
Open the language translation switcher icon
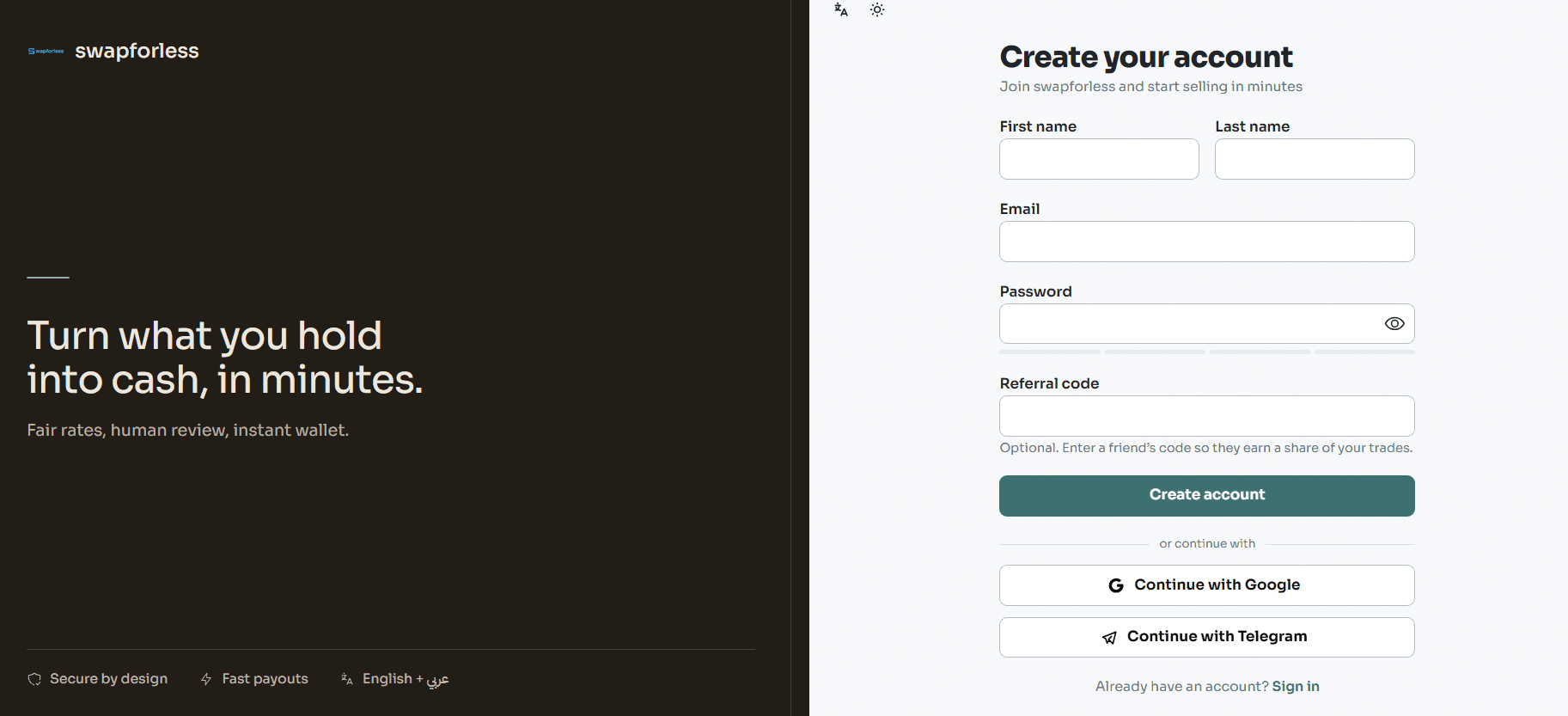tap(841, 10)
